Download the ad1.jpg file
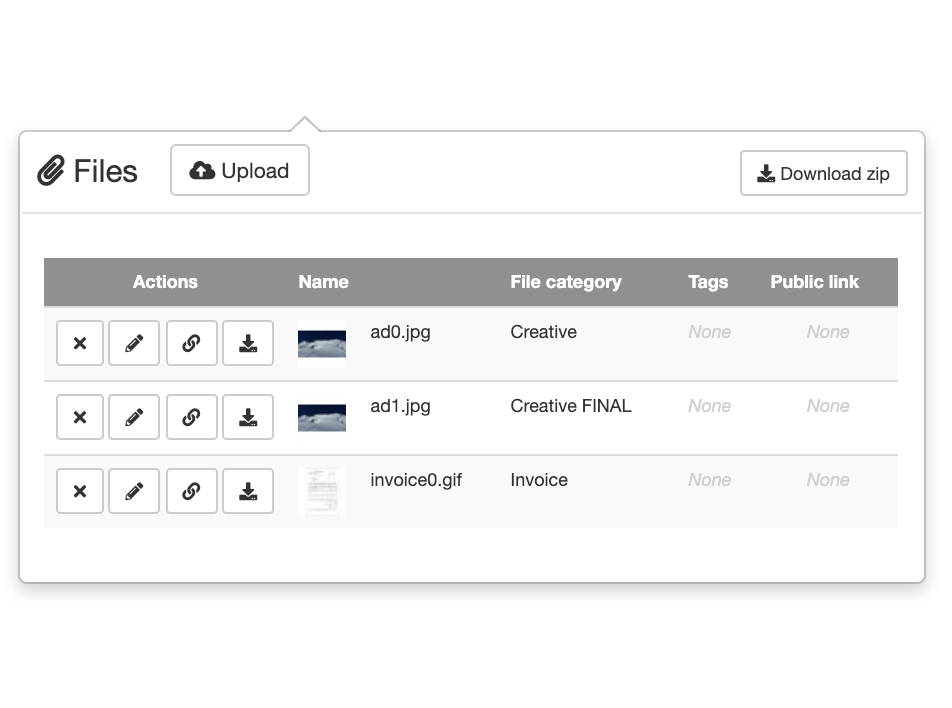 click(248, 417)
